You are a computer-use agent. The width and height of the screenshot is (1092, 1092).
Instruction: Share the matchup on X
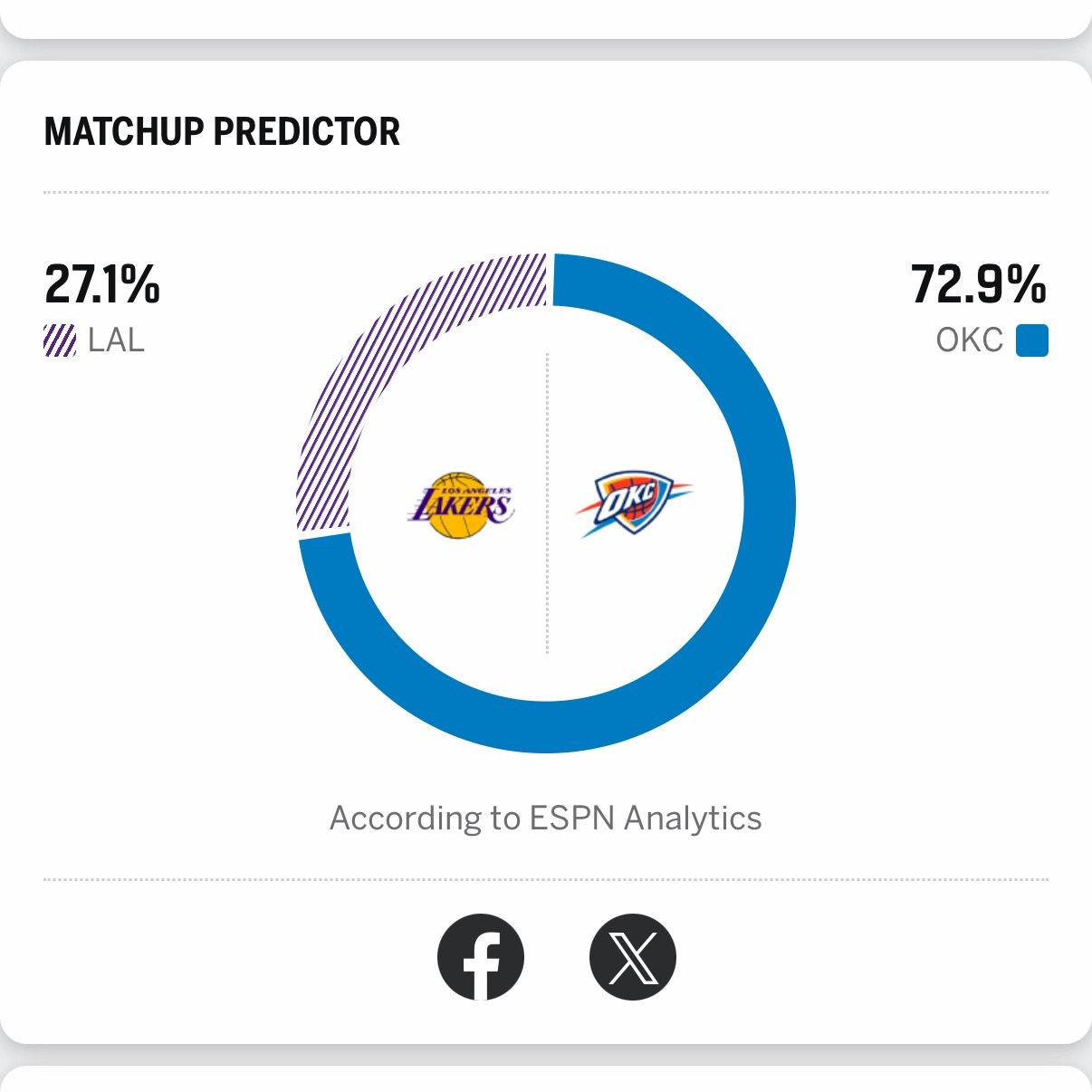click(x=632, y=957)
